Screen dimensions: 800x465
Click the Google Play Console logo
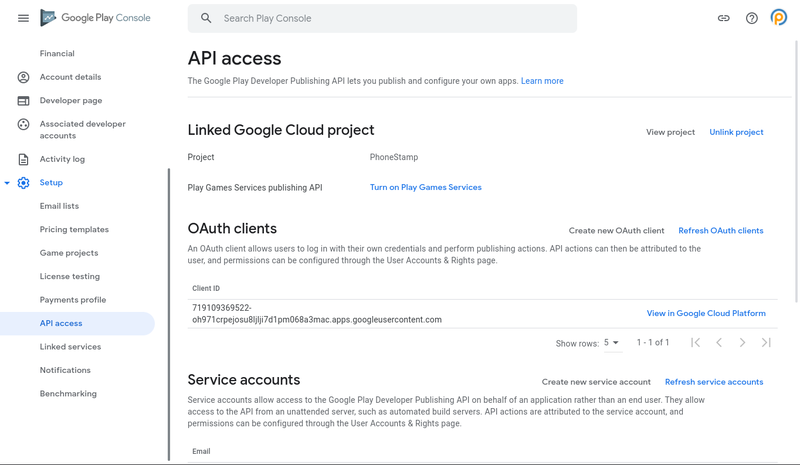pos(96,18)
